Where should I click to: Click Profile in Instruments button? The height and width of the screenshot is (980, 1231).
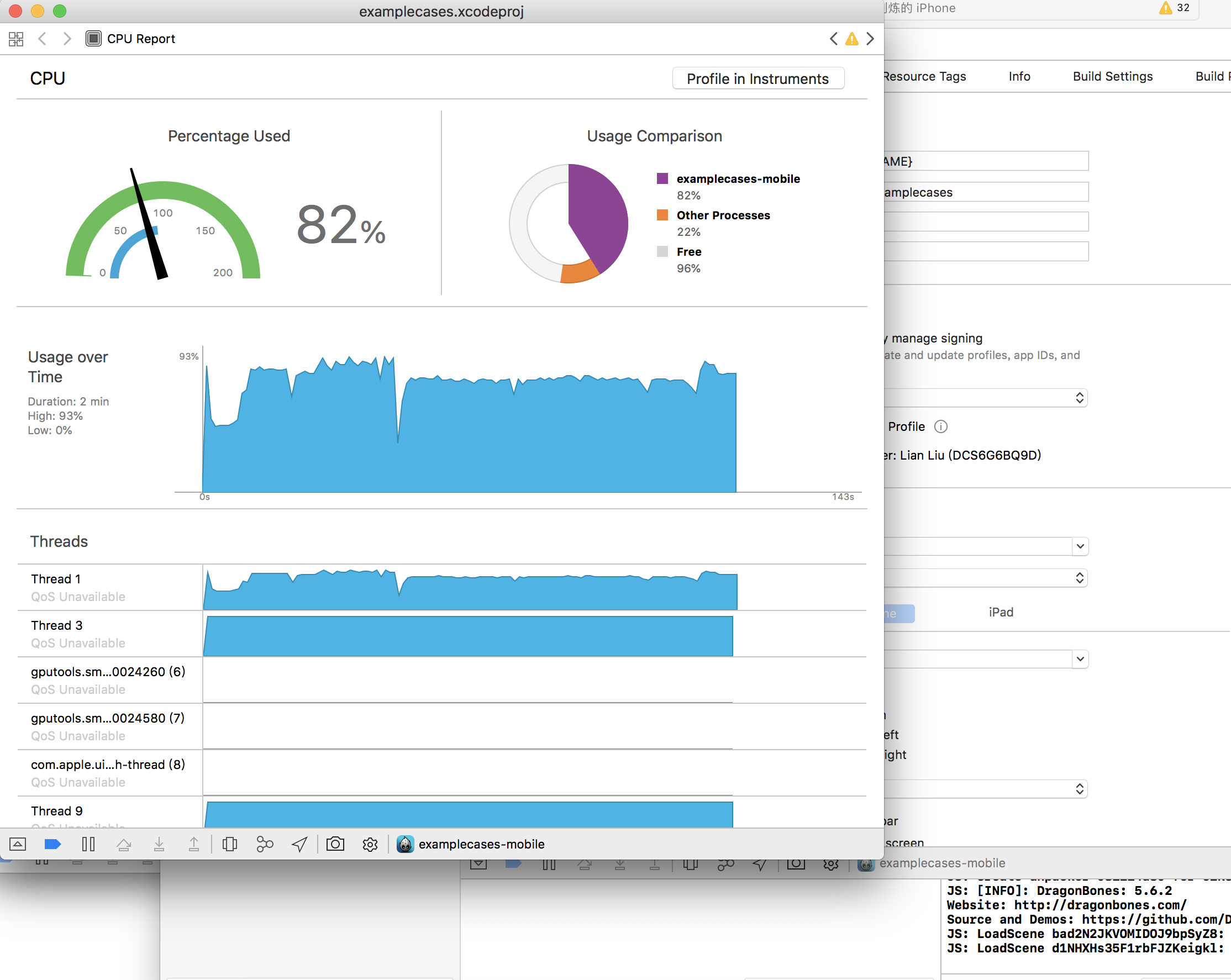pyautogui.click(x=757, y=79)
